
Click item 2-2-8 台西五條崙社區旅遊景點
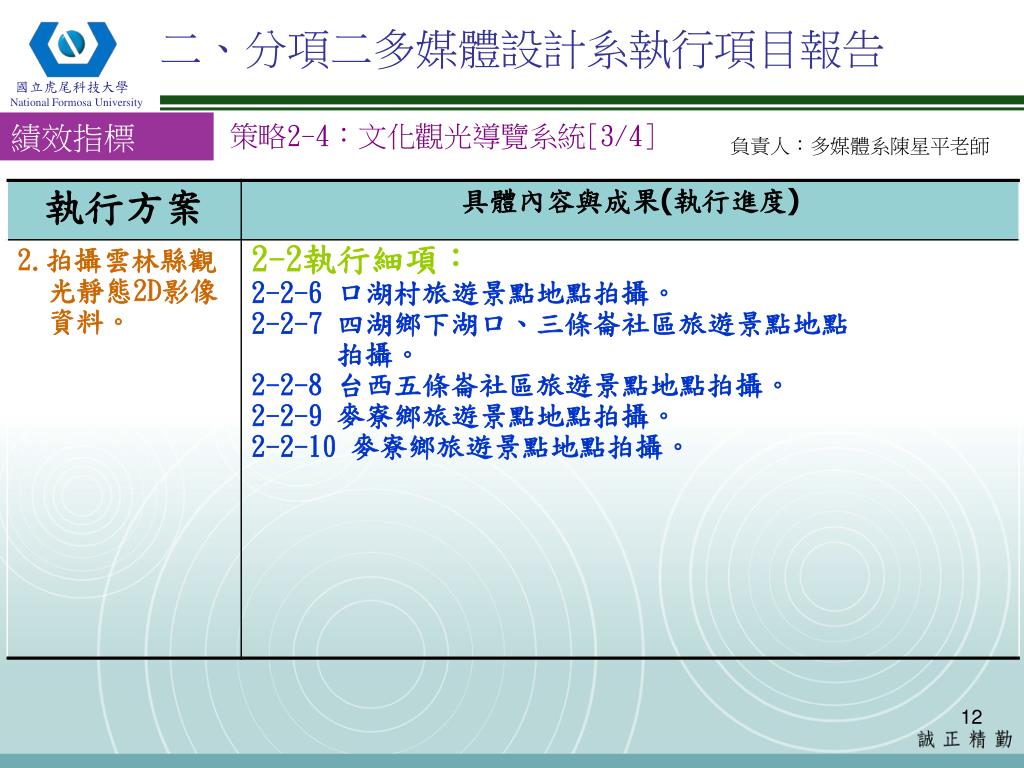[x=518, y=385]
